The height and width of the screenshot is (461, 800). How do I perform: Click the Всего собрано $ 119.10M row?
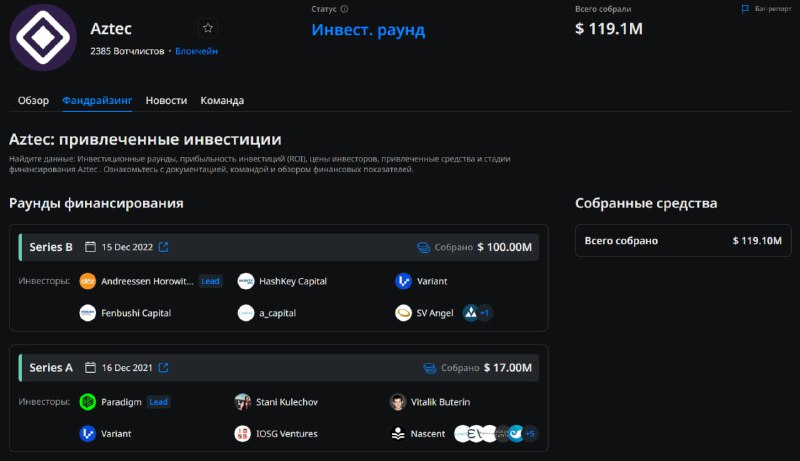683,241
